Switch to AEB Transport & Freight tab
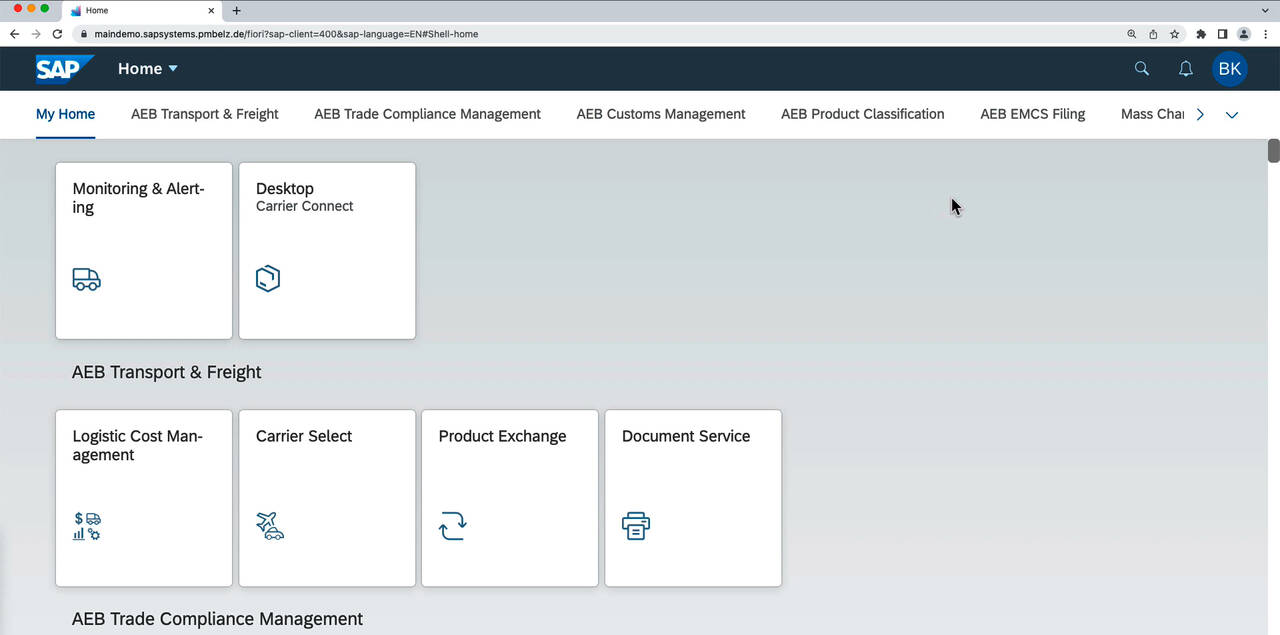 pos(205,114)
